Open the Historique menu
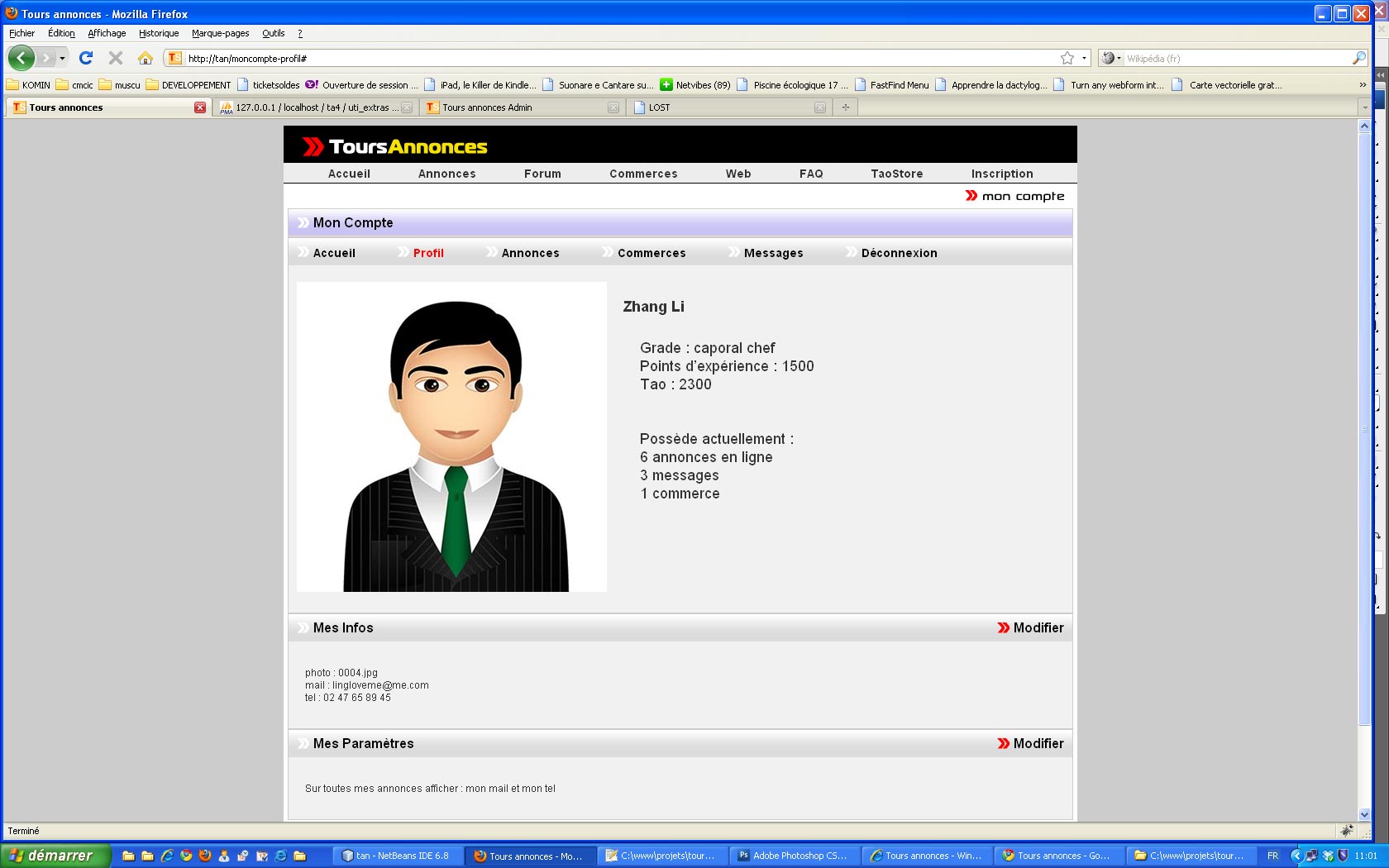The height and width of the screenshot is (868, 1389). point(159,33)
